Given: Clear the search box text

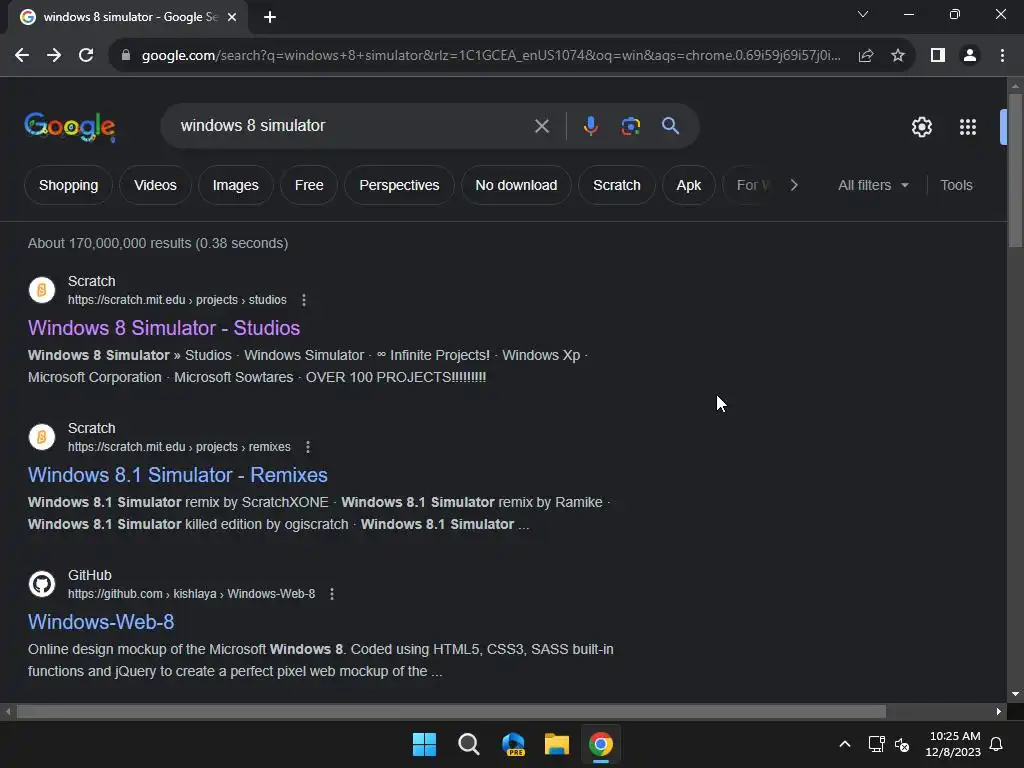Looking at the screenshot, I should click(542, 126).
